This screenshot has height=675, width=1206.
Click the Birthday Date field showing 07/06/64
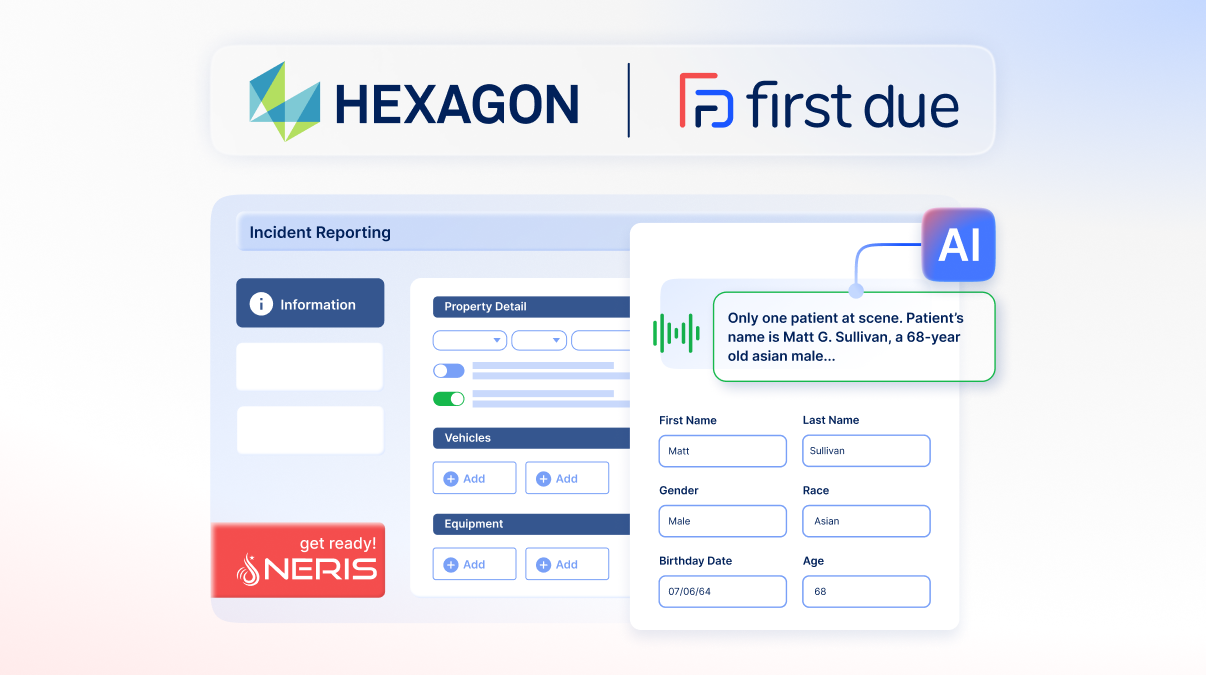(722, 591)
